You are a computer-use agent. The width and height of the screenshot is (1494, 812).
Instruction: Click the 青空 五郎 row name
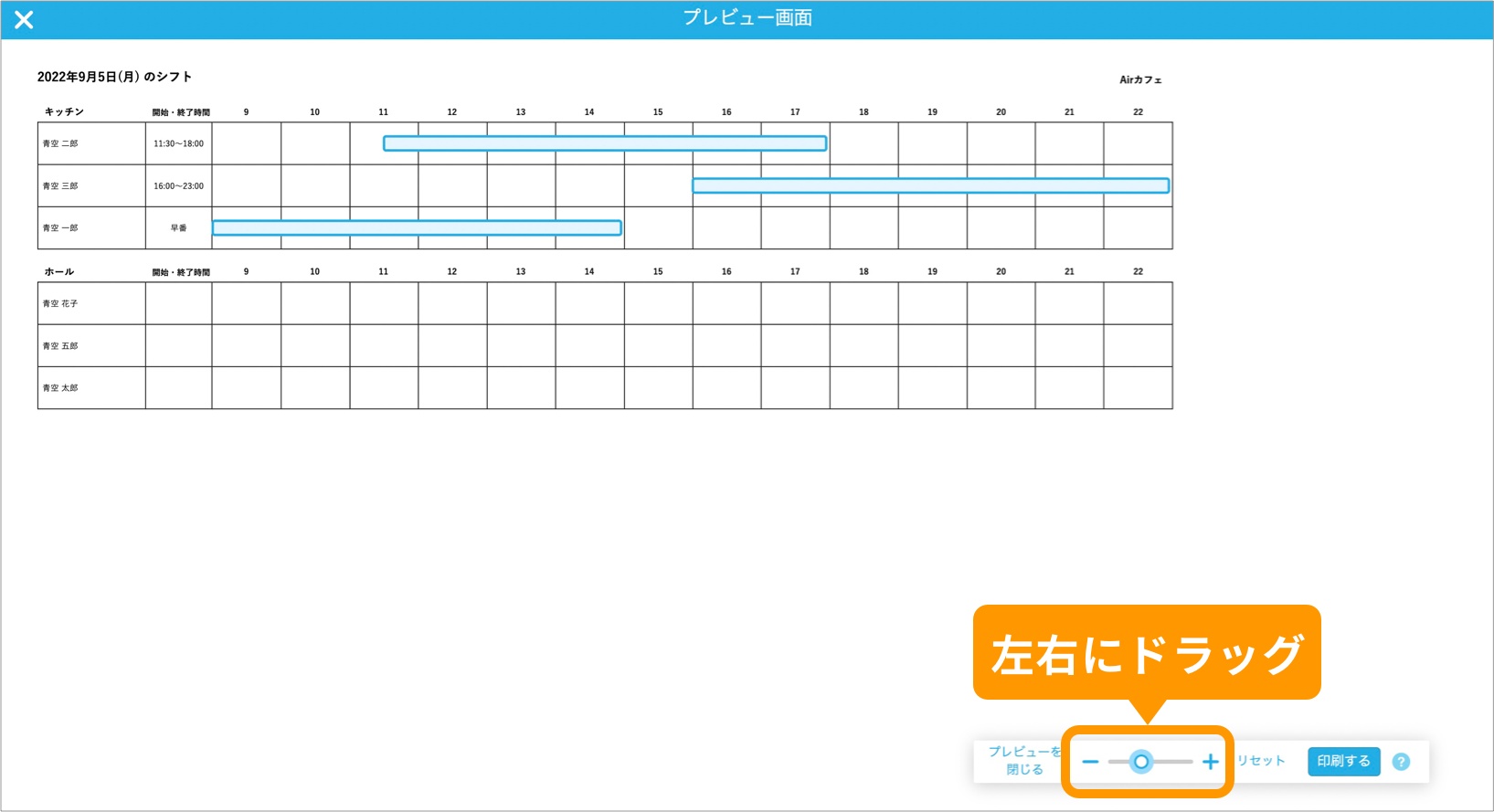point(60,346)
